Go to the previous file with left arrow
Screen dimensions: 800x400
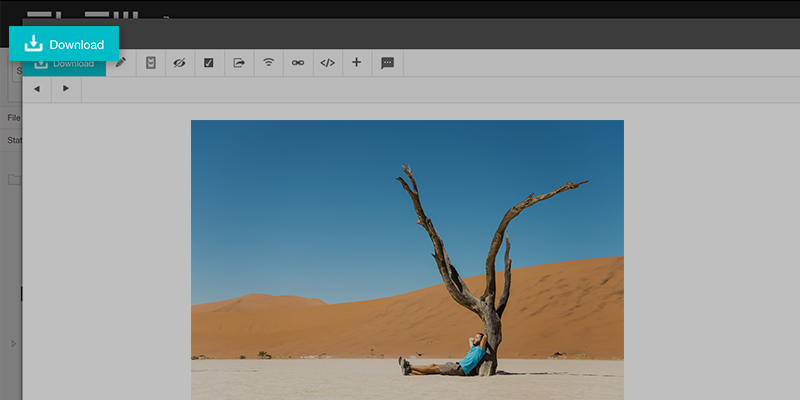coord(37,89)
